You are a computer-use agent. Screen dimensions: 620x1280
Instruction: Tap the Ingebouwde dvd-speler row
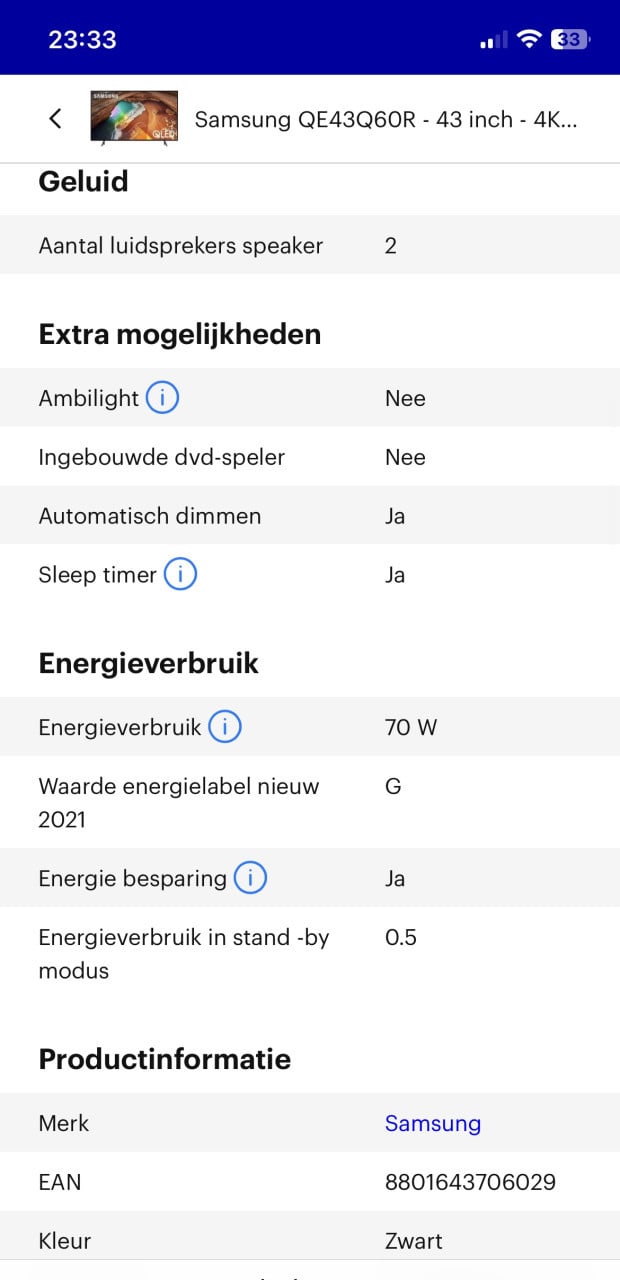coord(310,457)
